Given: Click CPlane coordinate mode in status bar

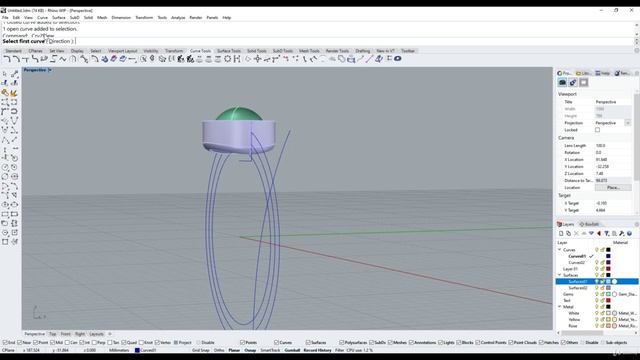Looking at the screenshot, I should [x=8, y=350].
